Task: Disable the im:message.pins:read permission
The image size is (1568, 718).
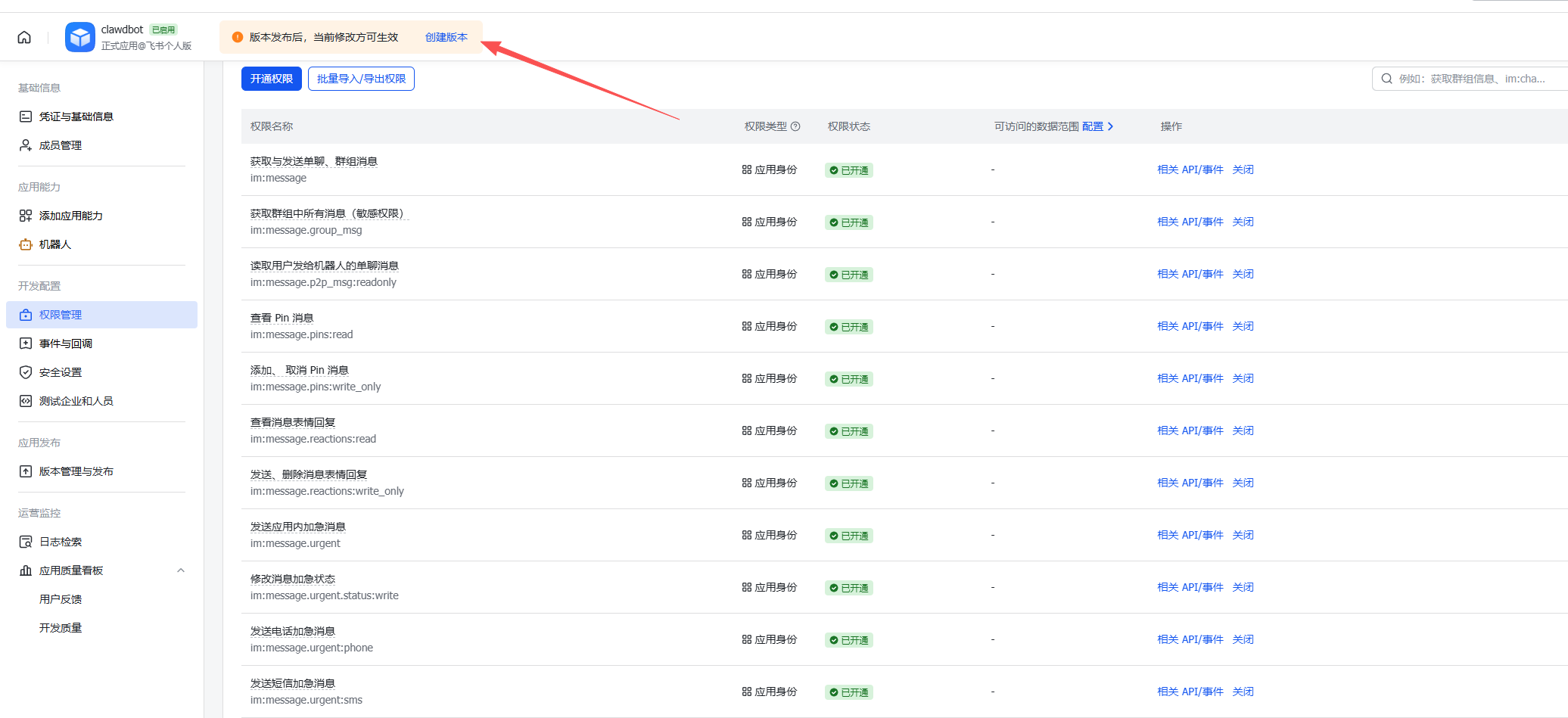Action: click(1243, 325)
